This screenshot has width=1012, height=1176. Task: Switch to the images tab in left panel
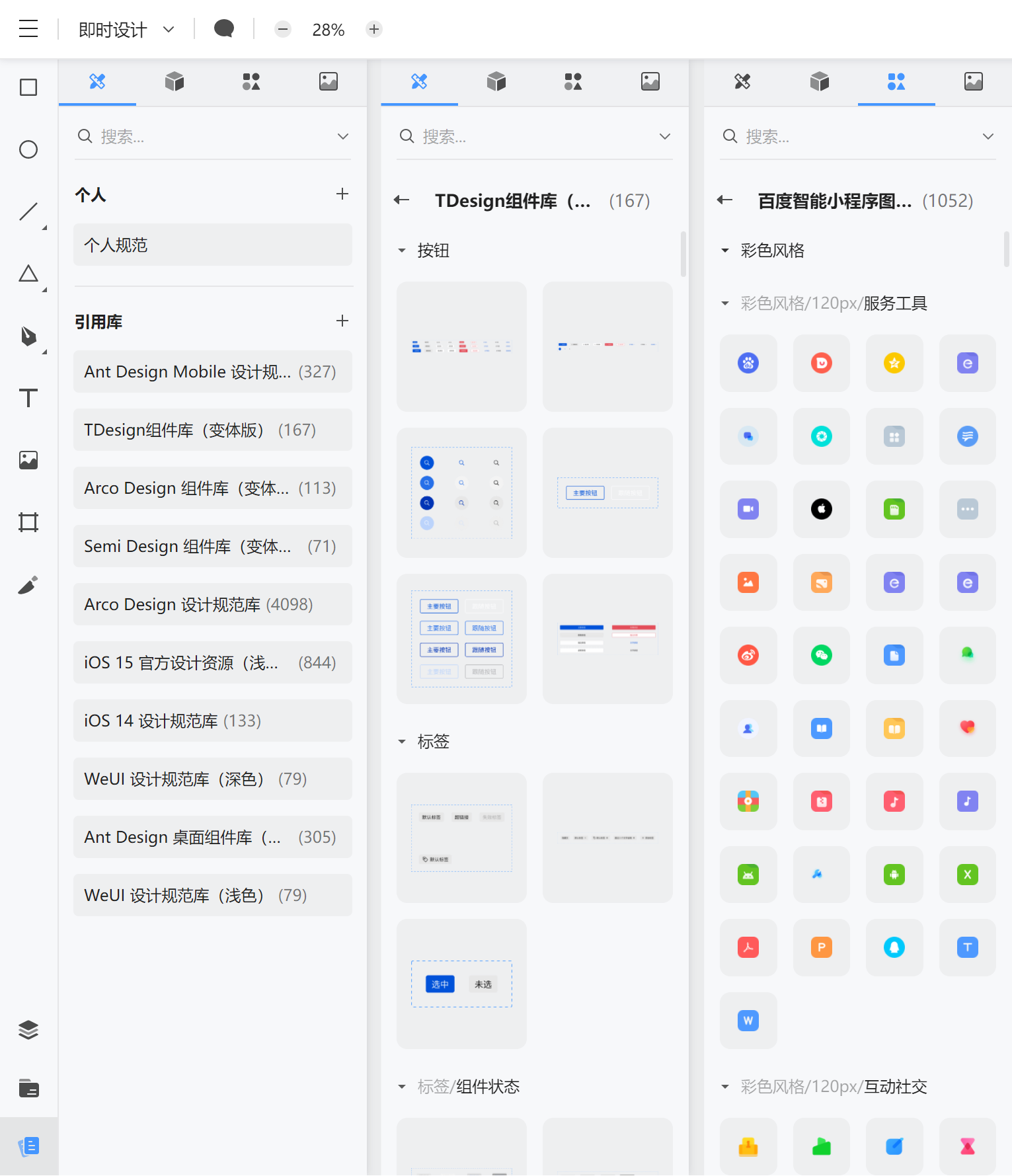tap(329, 81)
